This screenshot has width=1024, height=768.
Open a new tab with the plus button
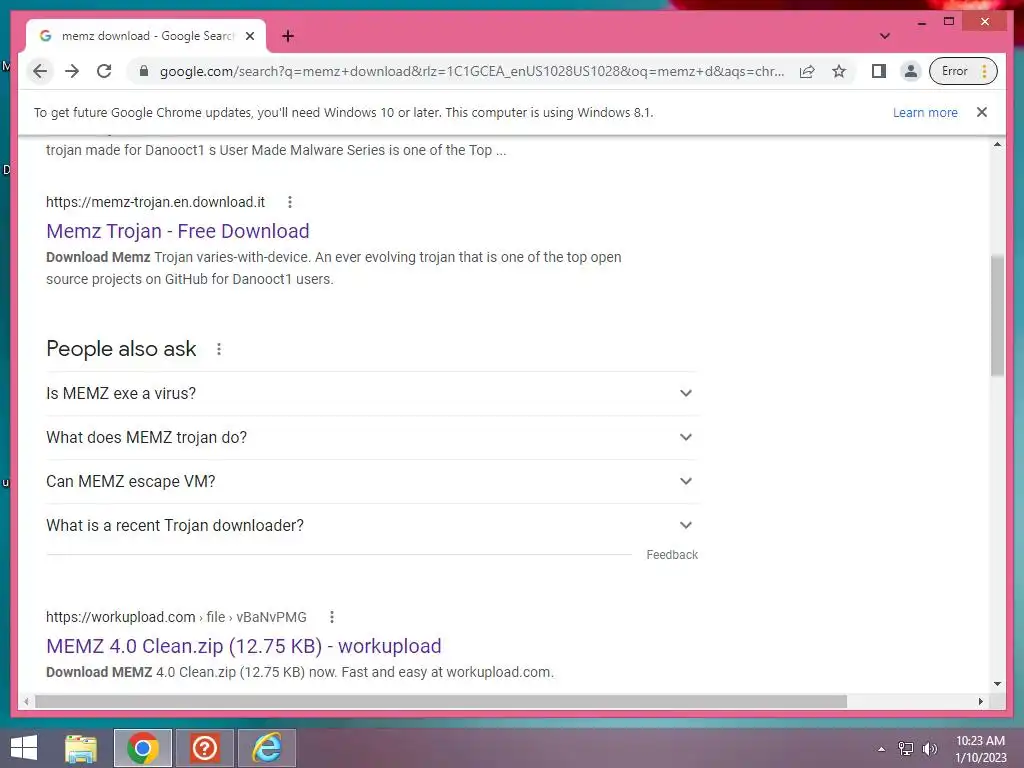288,36
